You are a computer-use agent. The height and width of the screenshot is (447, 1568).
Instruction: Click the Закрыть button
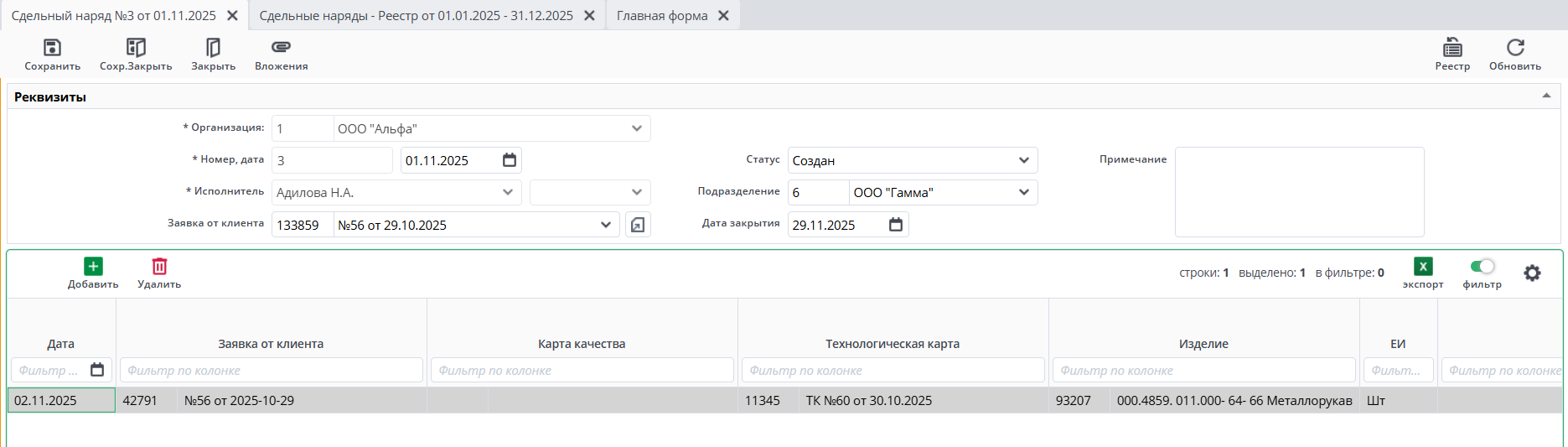pyautogui.click(x=213, y=48)
